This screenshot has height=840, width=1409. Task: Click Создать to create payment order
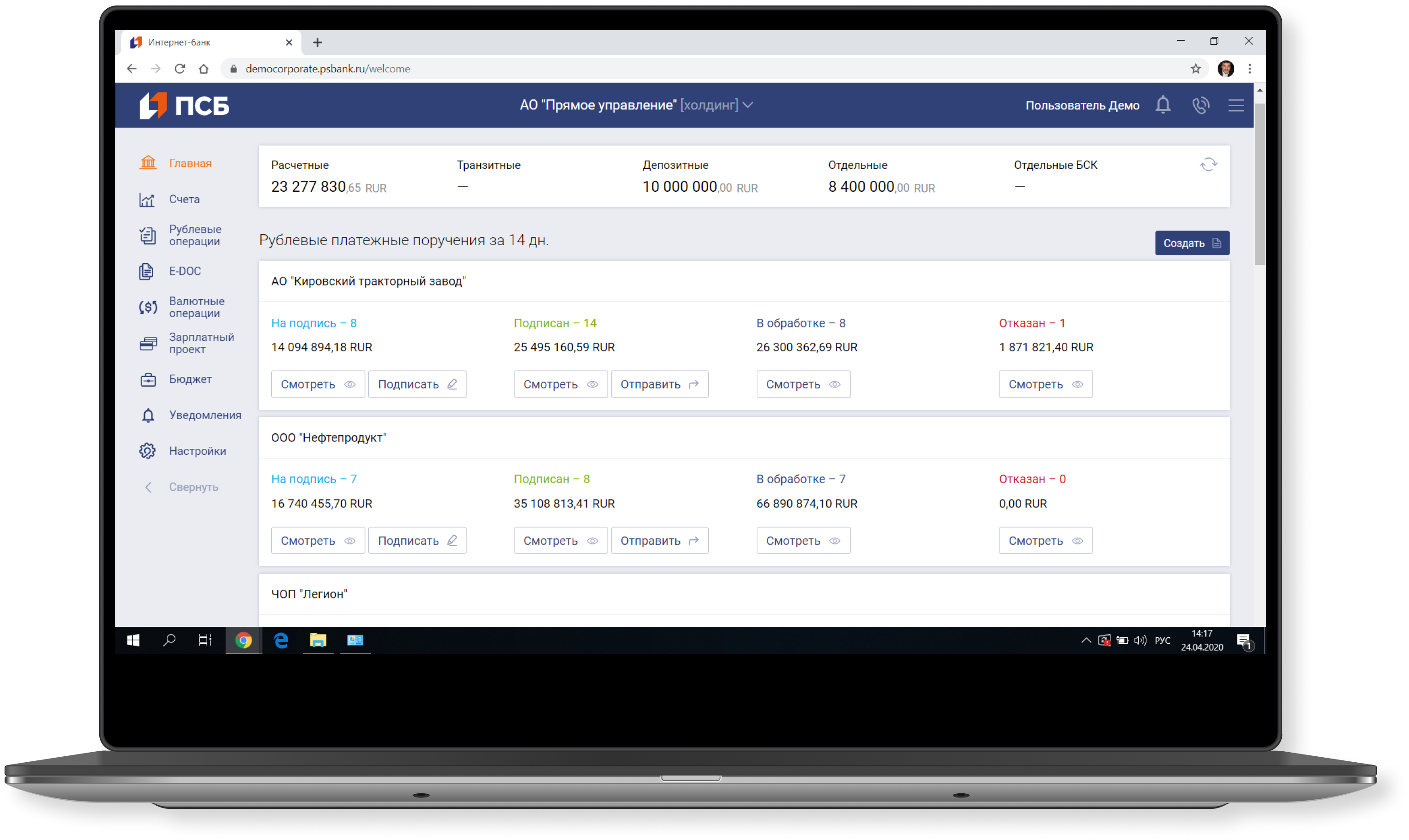click(1192, 243)
